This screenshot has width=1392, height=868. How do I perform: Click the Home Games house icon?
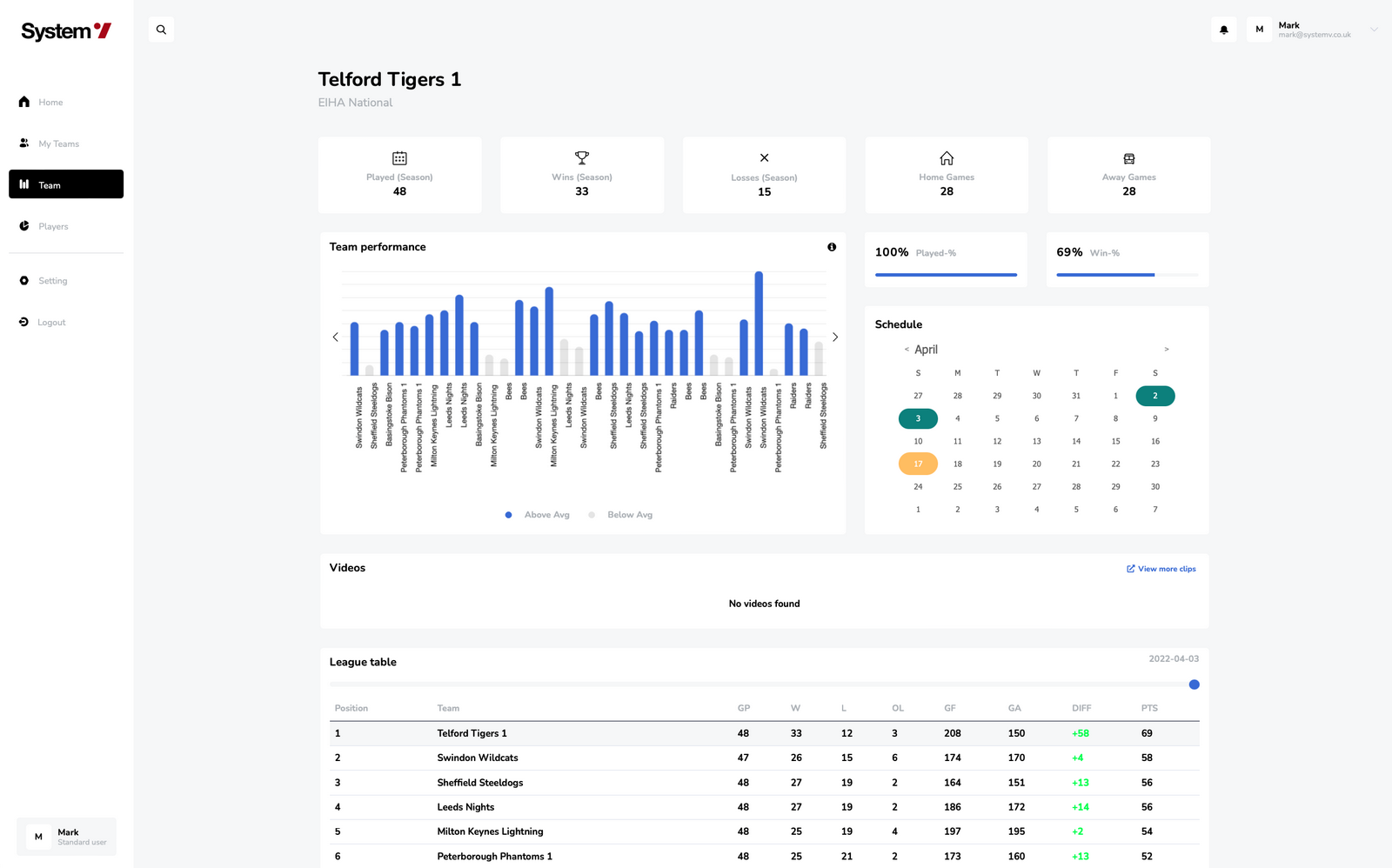click(947, 158)
